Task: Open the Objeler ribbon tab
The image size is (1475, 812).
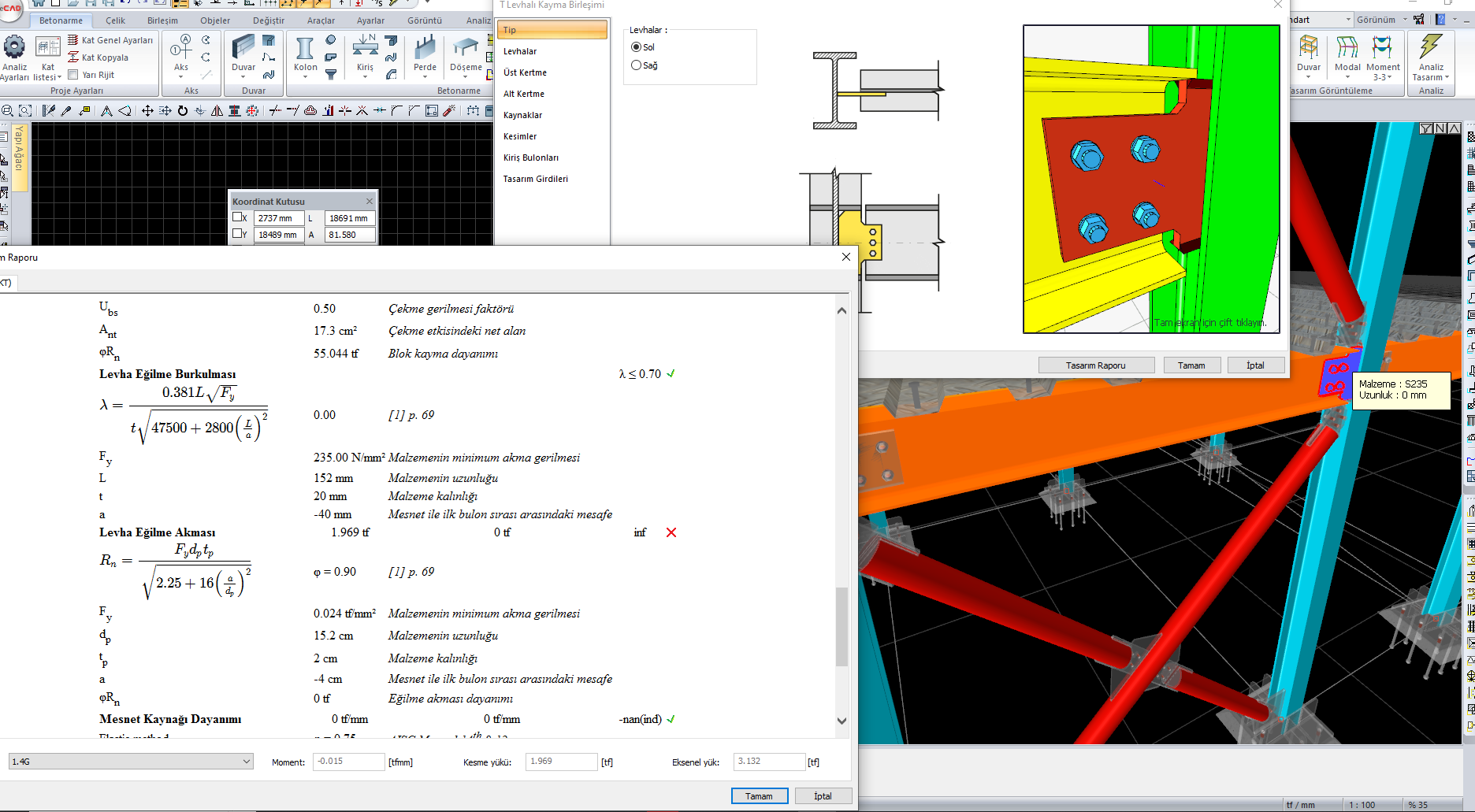Action: click(x=215, y=20)
